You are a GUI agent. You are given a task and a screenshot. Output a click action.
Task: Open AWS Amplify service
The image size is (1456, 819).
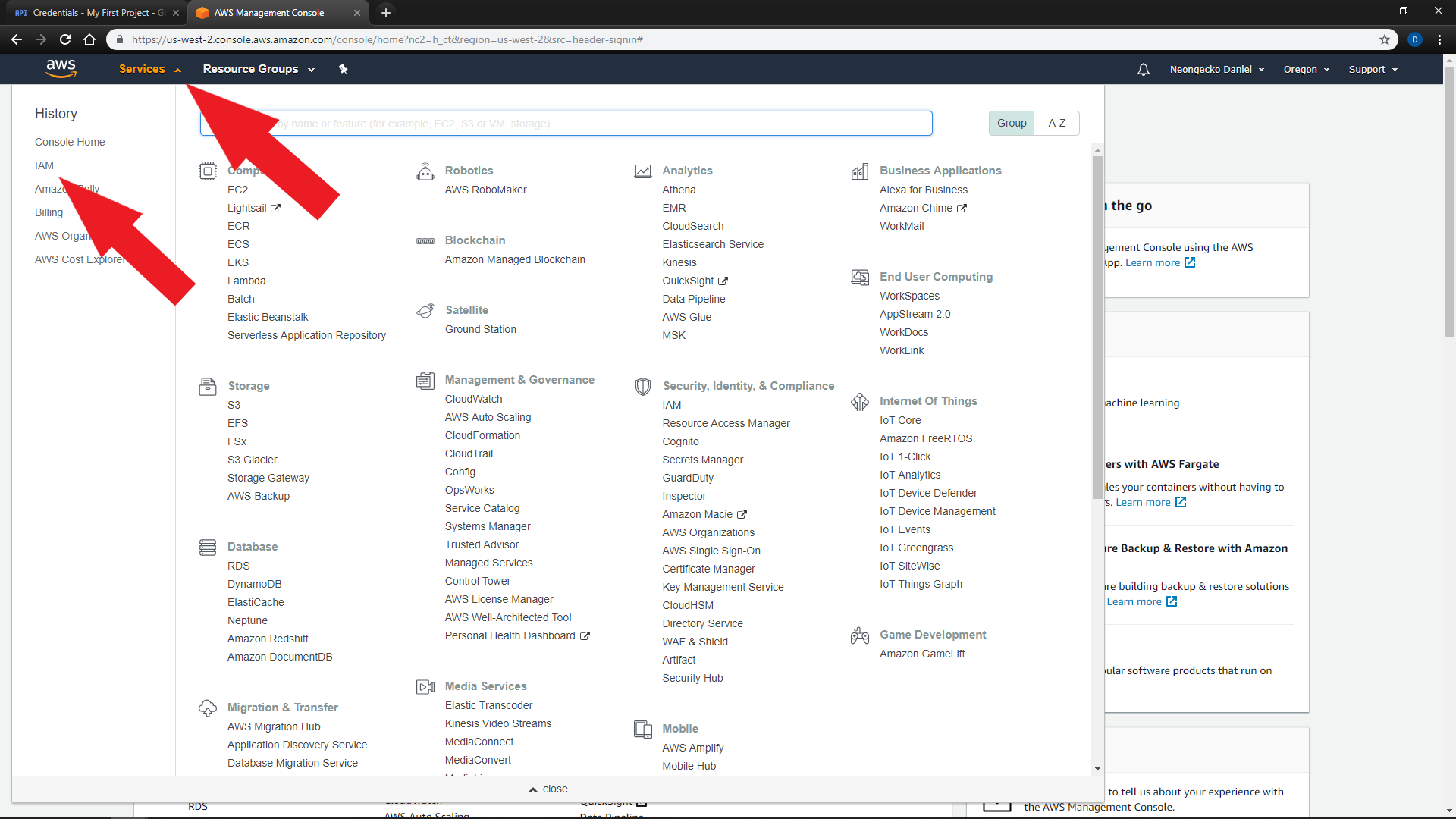pos(692,748)
